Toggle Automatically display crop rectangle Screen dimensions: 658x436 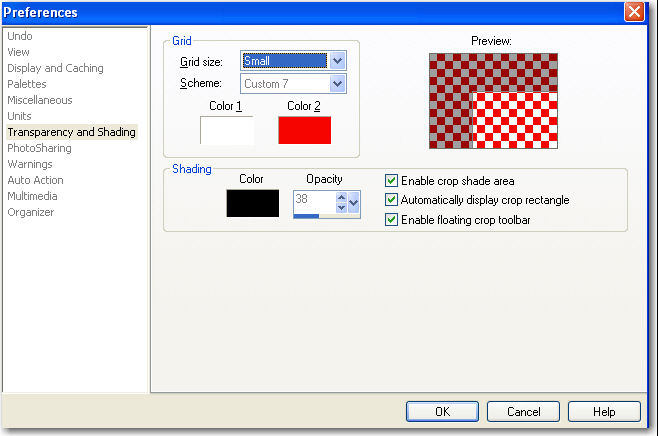click(x=391, y=200)
